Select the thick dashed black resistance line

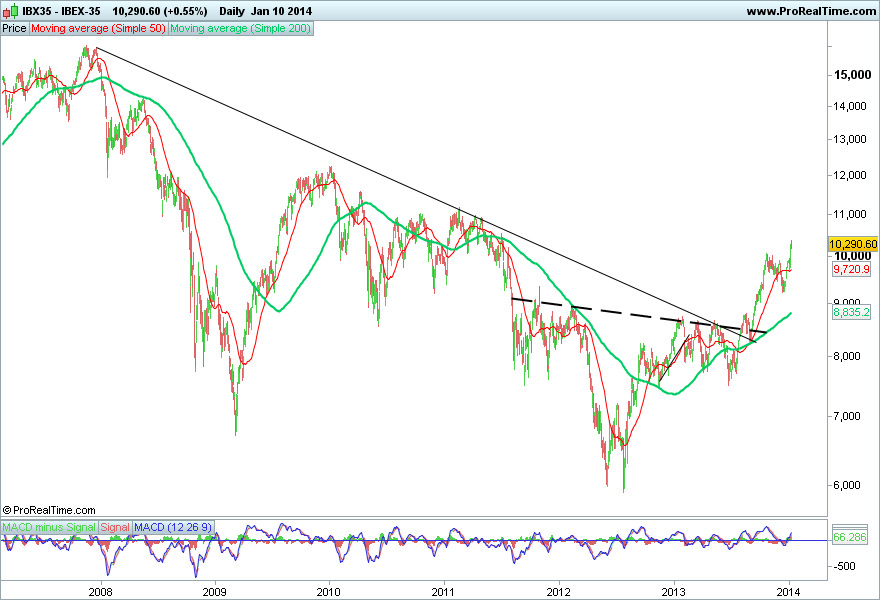pos(639,315)
